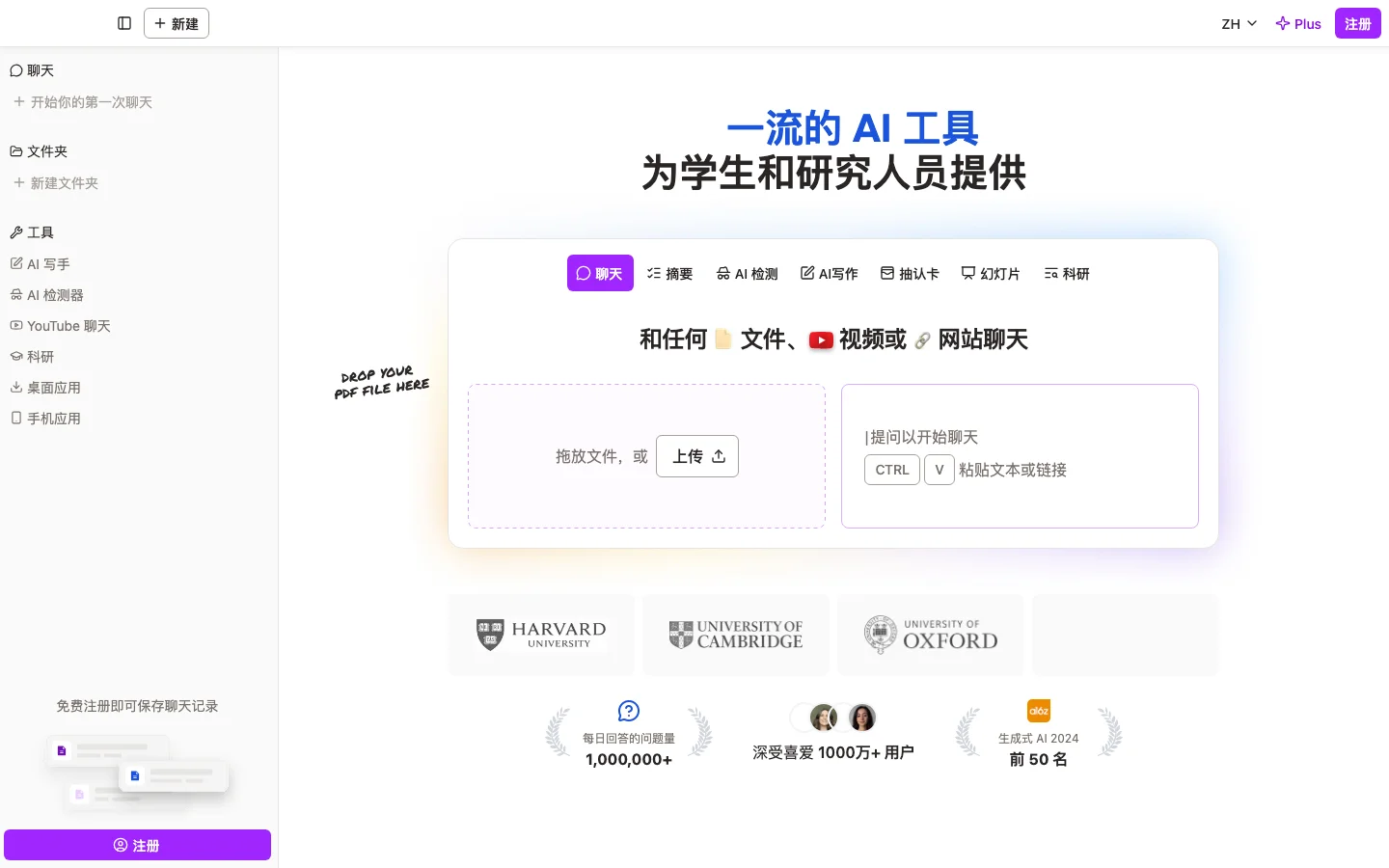
Task: Click 开始你的第一次聊天 in sidebar
Action: click(x=83, y=101)
